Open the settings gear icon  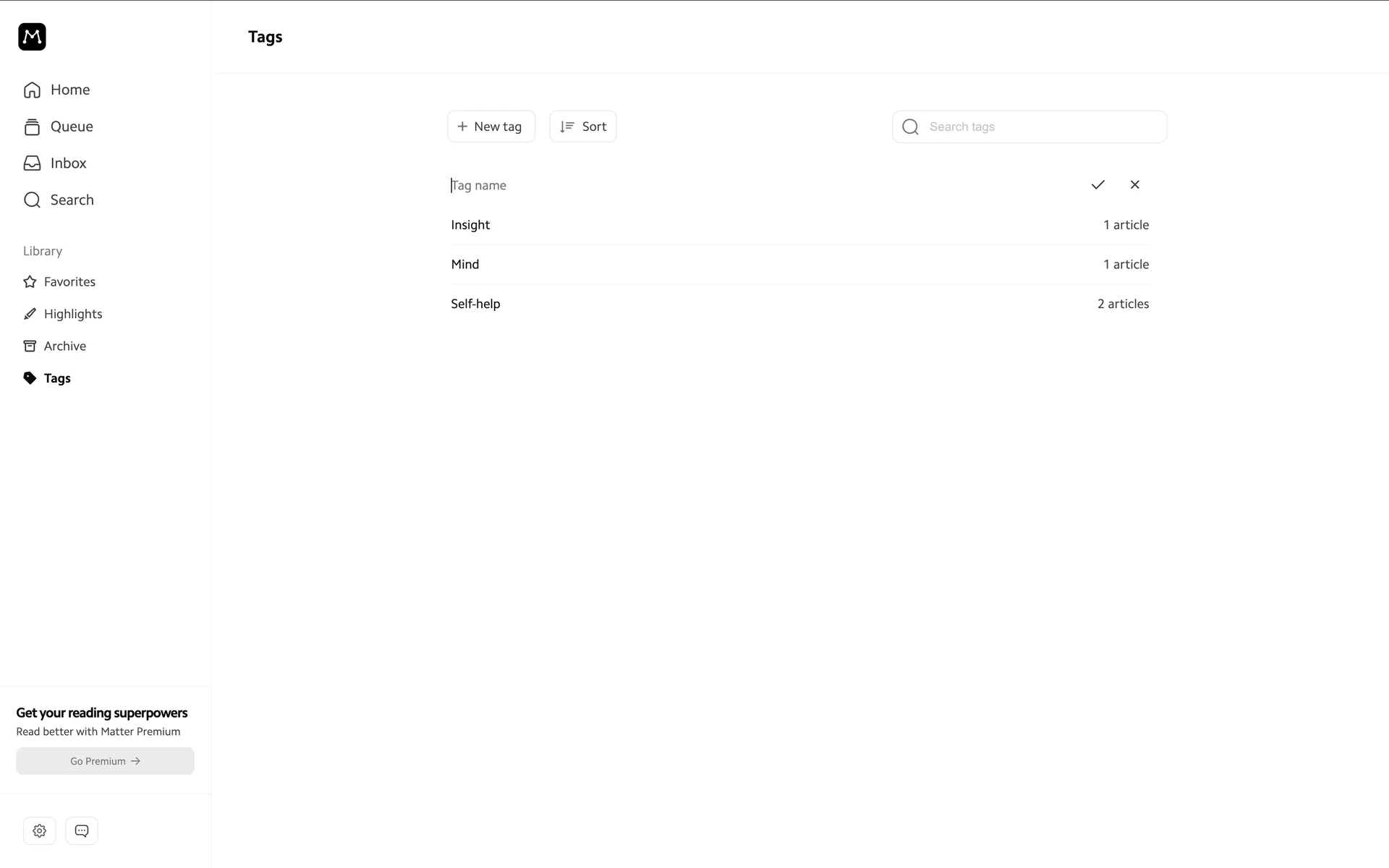coord(39,830)
